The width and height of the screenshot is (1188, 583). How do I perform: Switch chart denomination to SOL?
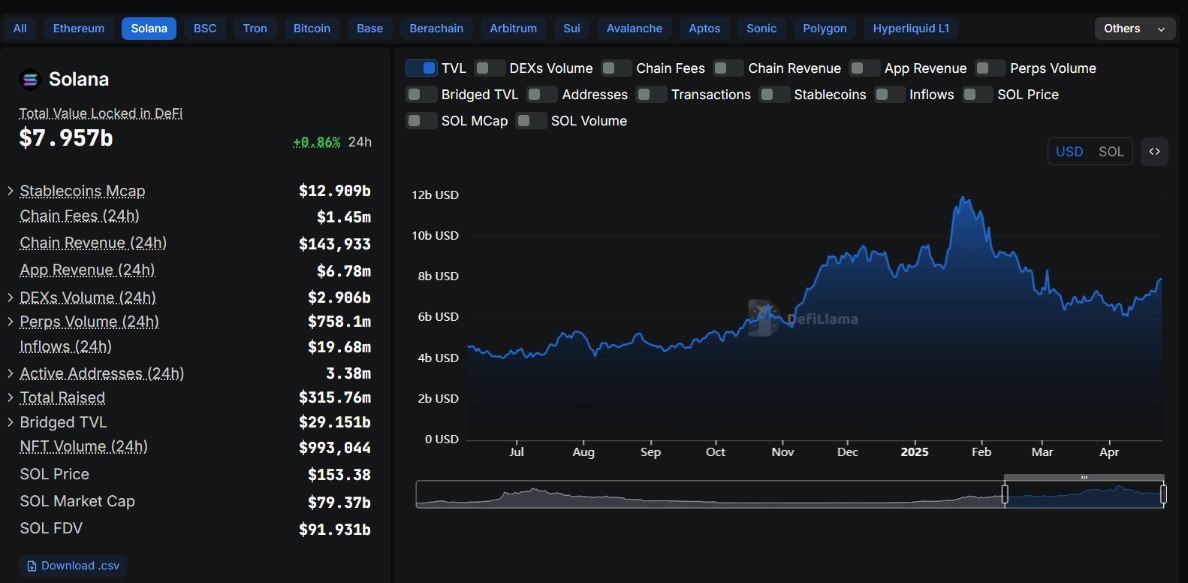pyautogui.click(x=1111, y=152)
